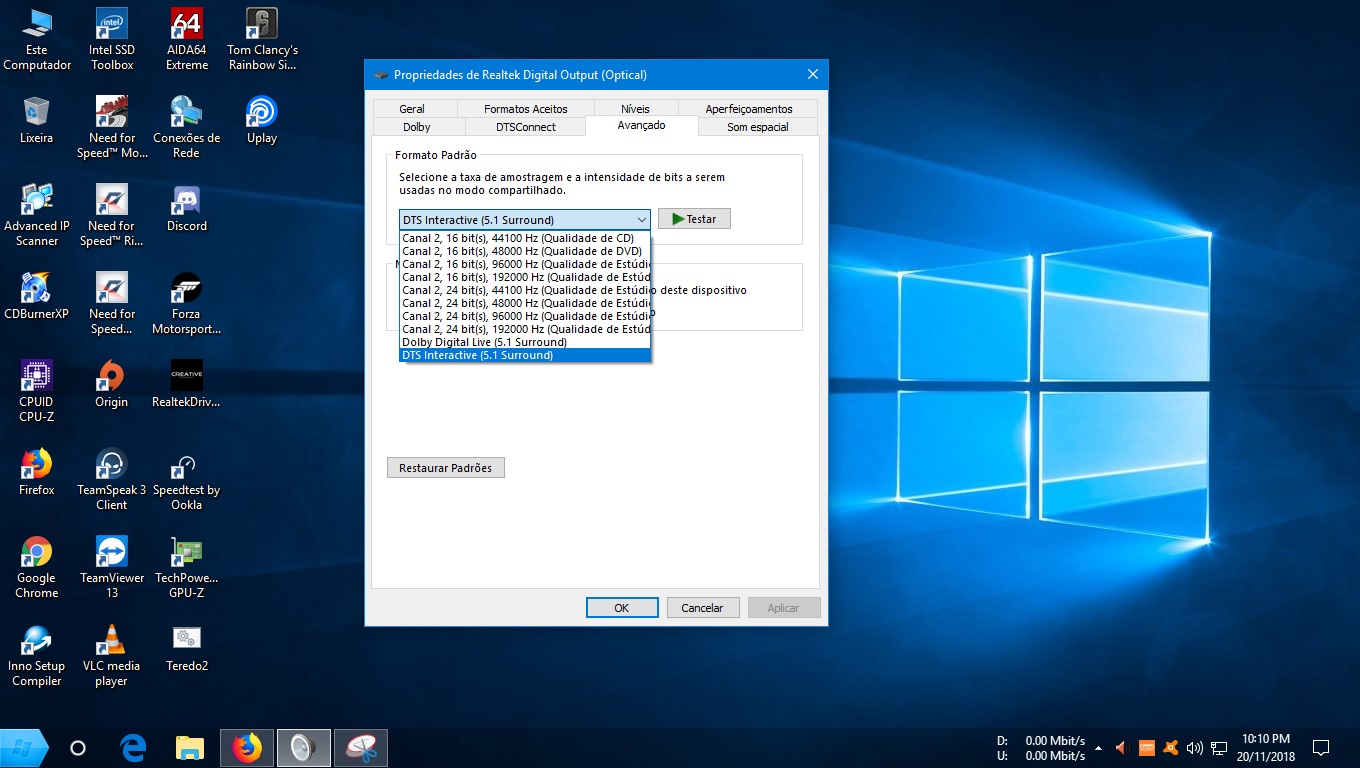Launch Discord from the desktop

coord(187,208)
